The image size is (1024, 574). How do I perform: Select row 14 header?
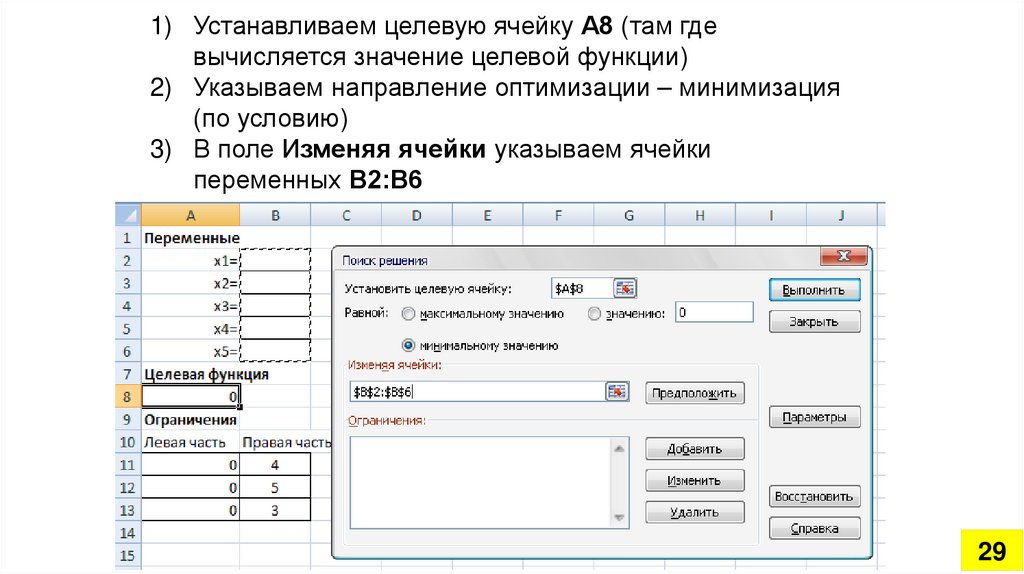coord(127,533)
